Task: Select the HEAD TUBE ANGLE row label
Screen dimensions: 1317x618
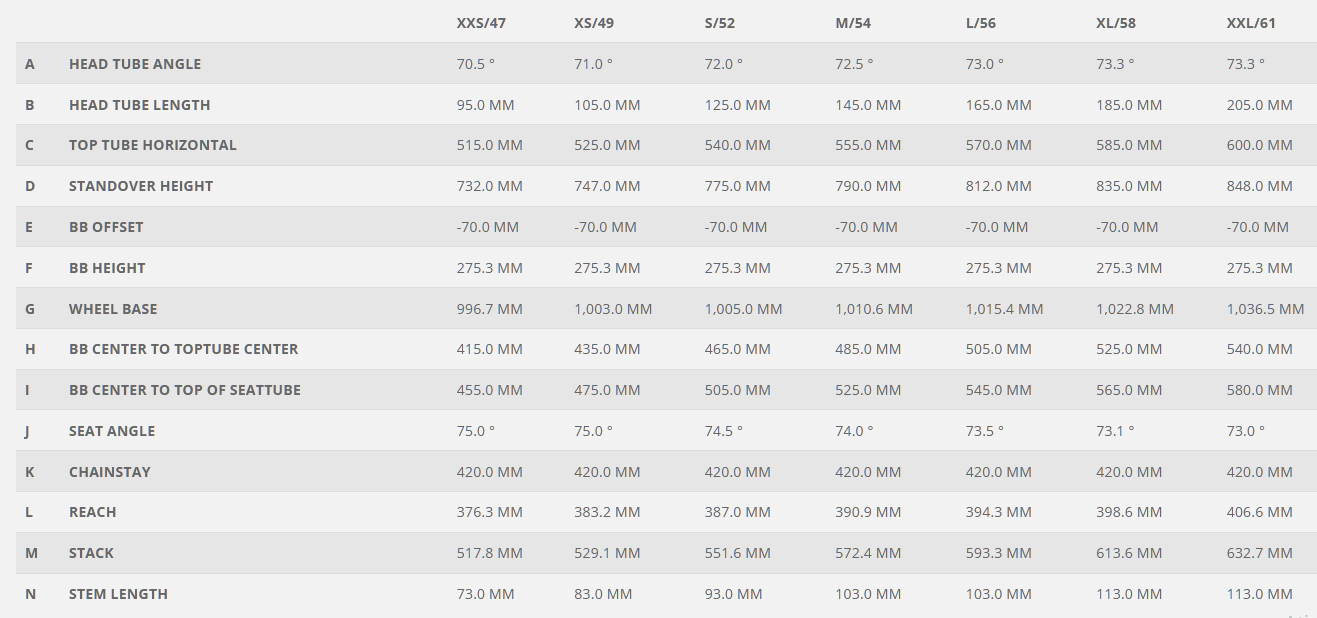Action: coord(135,64)
